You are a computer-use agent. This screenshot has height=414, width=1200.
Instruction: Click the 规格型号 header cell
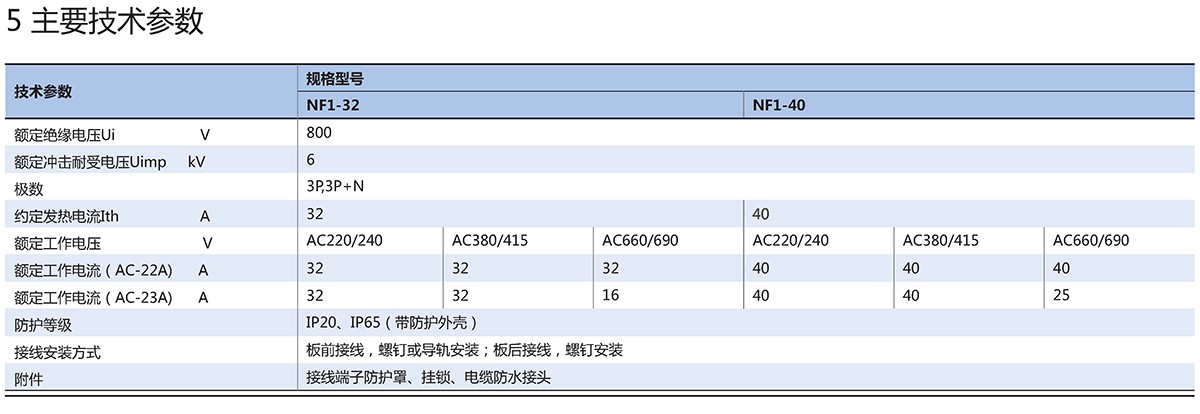pyautogui.click(x=335, y=78)
